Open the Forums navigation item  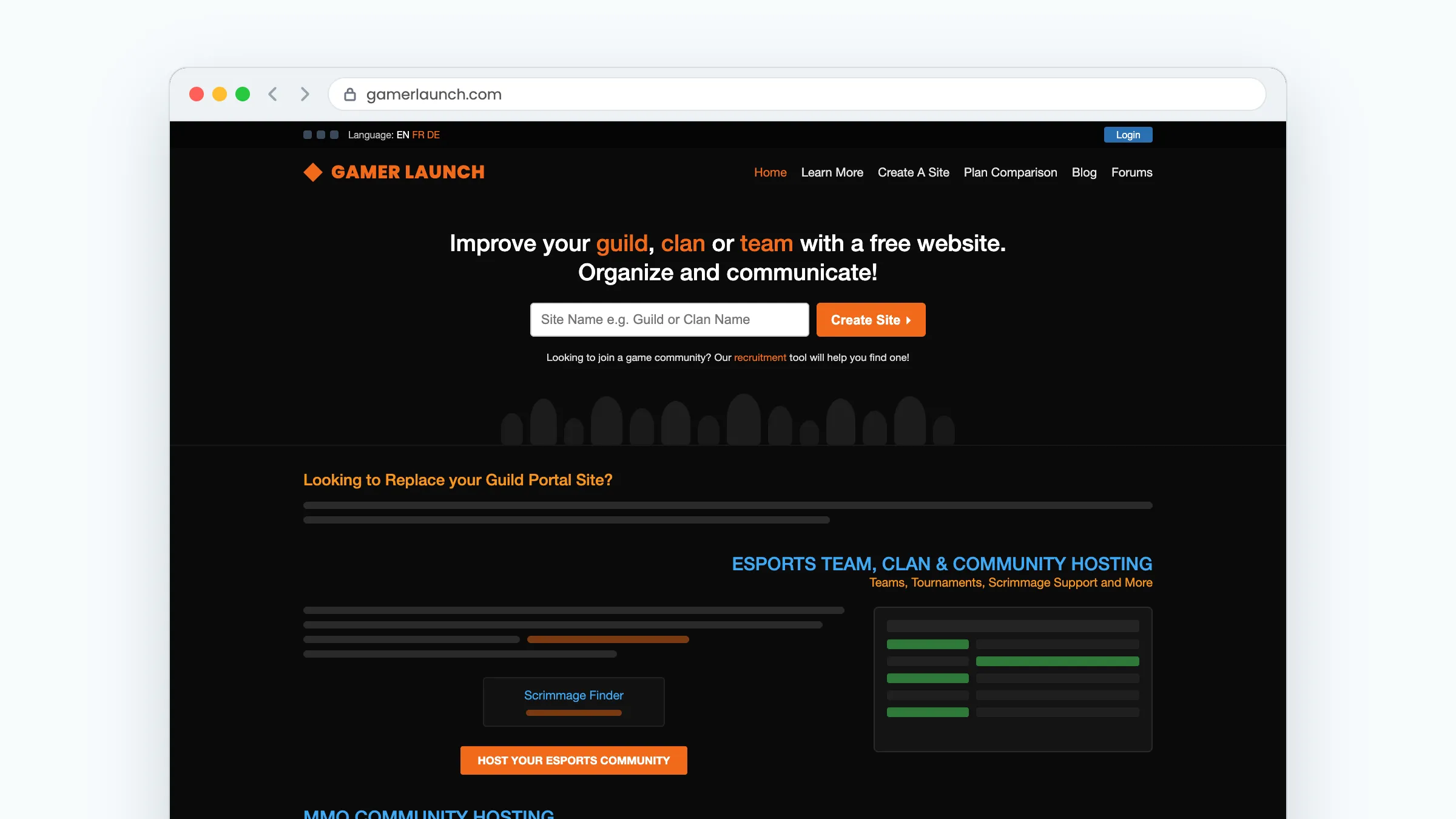(1132, 172)
